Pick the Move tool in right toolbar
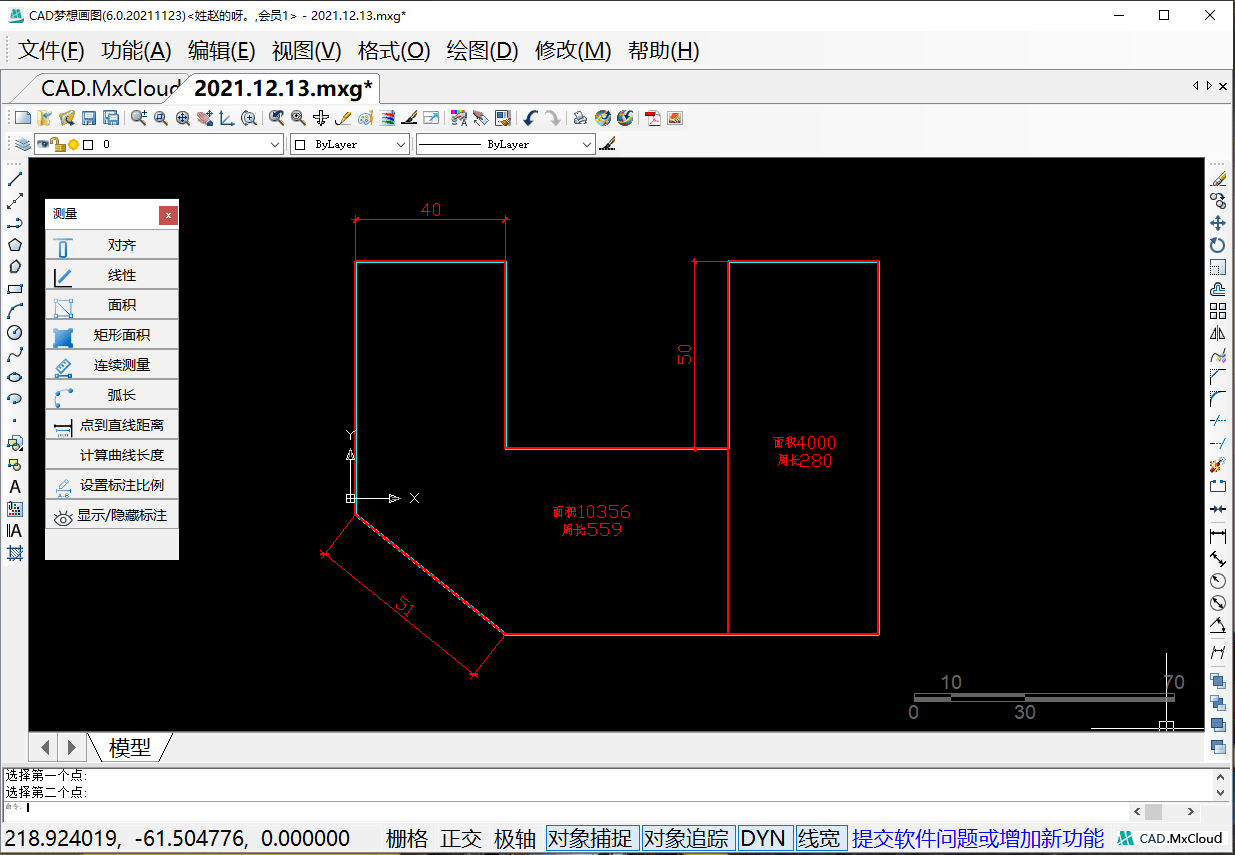The height and width of the screenshot is (855, 1235). [x=1217, y=223]
